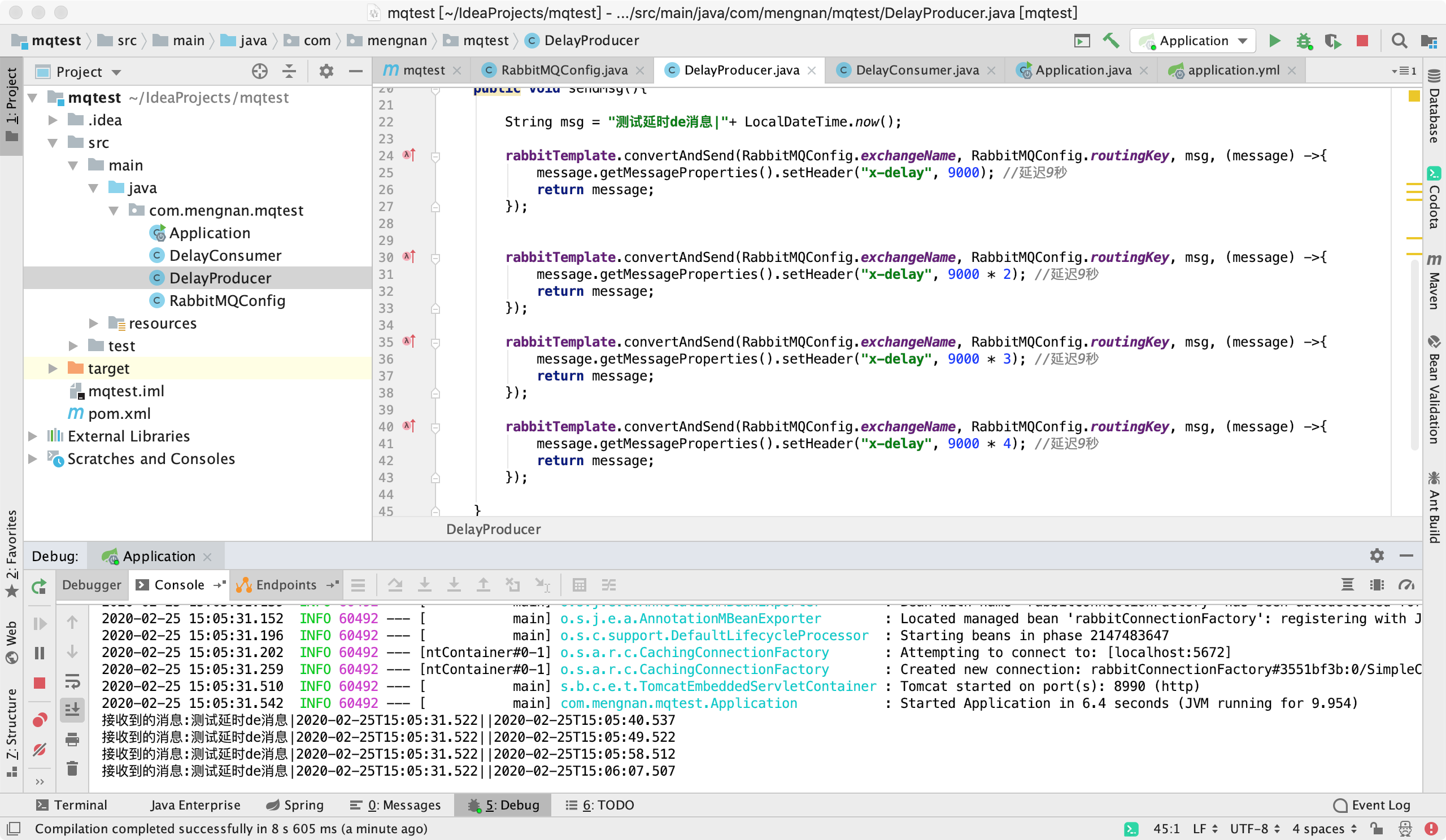1446x840 pixels.
Task: Rerun Application in the Debug panel
Action: click(x=39, y=586)
